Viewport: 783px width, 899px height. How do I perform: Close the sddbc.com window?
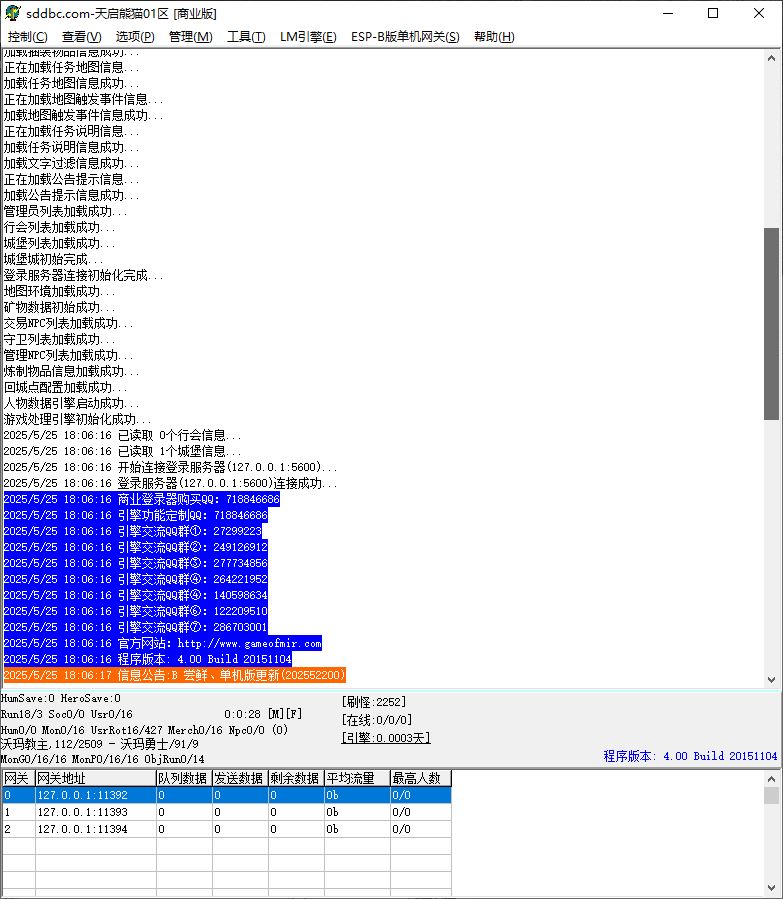coord(759,13)
